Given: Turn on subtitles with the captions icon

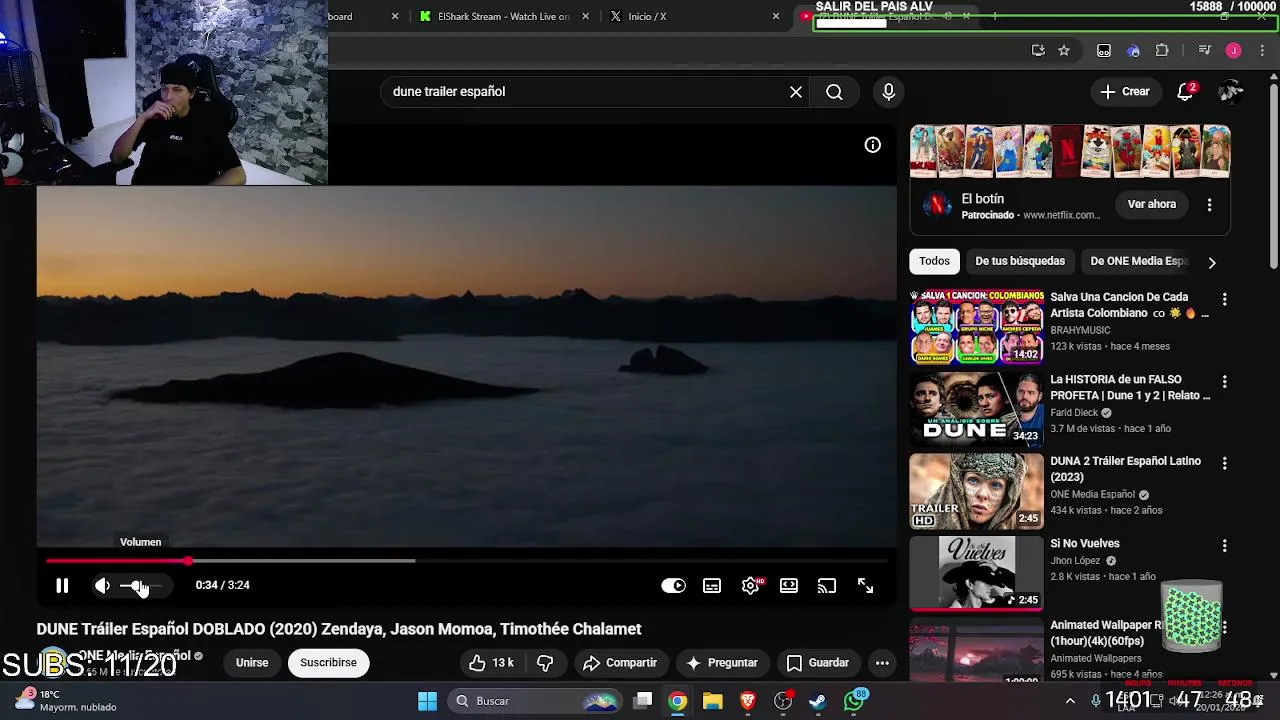Looking at the screenshot, I should point(712,586).
